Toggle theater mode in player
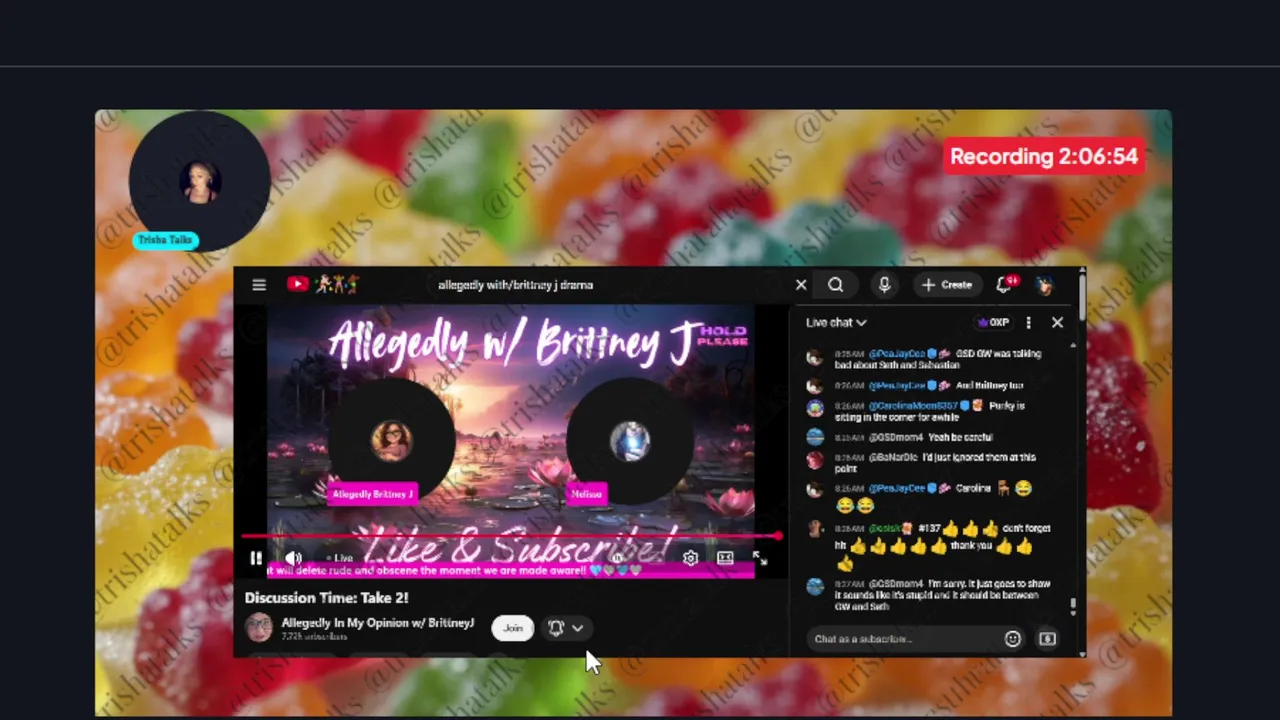 (x=725, y=558)
